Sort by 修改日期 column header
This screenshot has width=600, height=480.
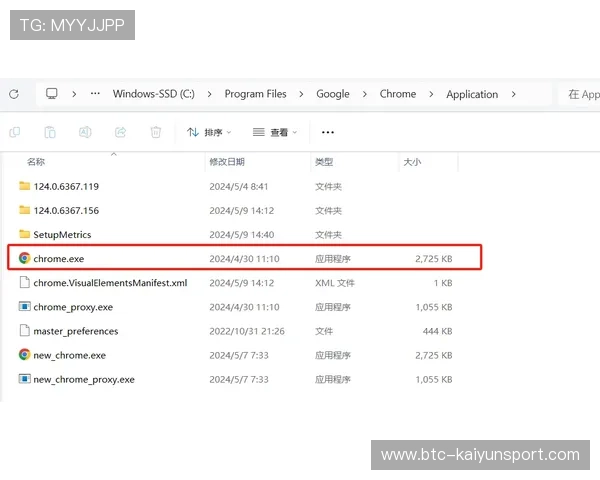227,162
